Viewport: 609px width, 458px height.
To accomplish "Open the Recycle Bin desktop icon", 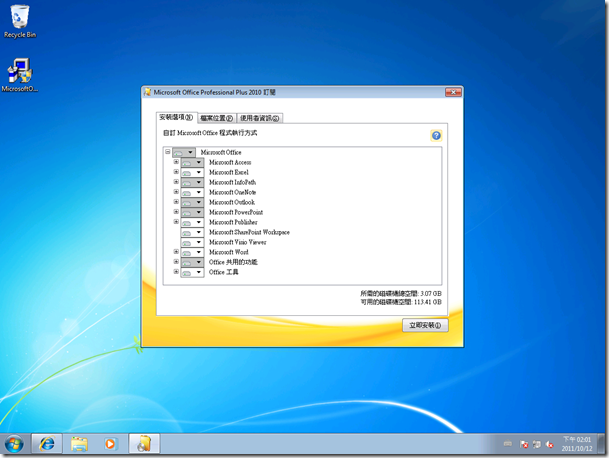I will (x=20, y=21).
